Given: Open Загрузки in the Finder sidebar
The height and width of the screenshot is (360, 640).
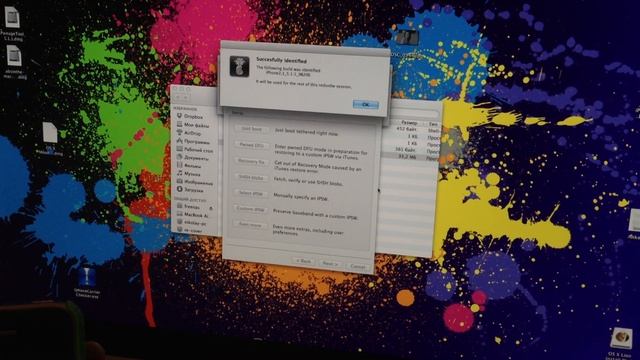Looking at the screenshot, I should tap(190, 190).
